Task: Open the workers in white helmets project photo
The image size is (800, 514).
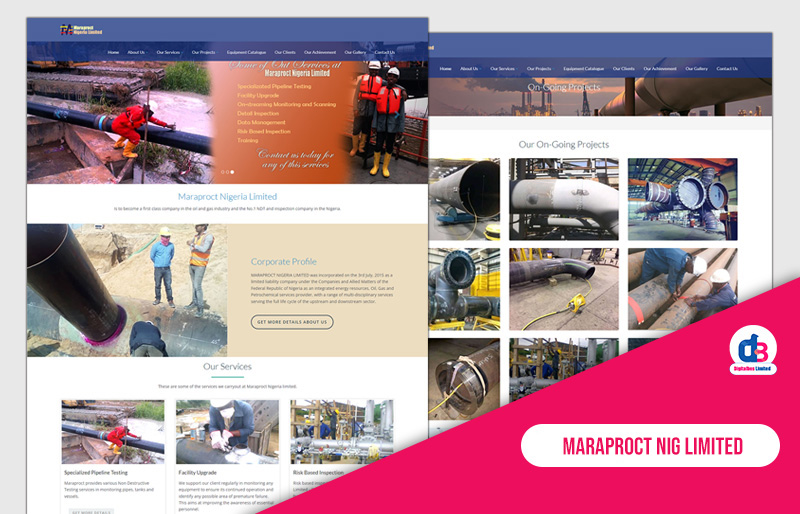Action: click(683, 289)
